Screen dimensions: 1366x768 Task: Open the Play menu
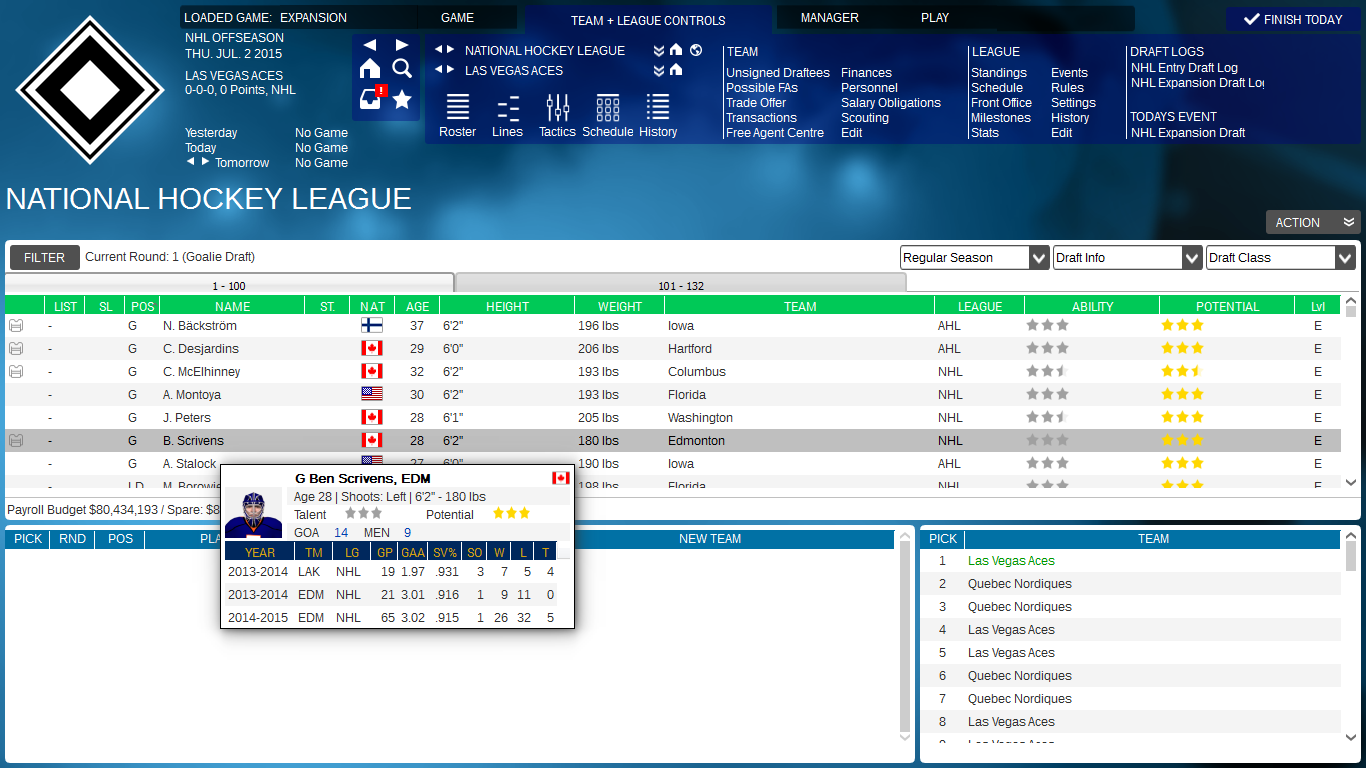click(x=935, y=17)
